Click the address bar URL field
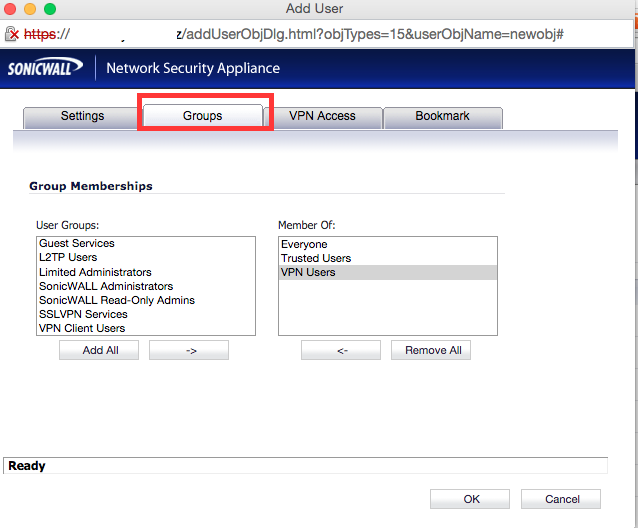The width and height of the screenshot is (638, 528). [317, 34]
